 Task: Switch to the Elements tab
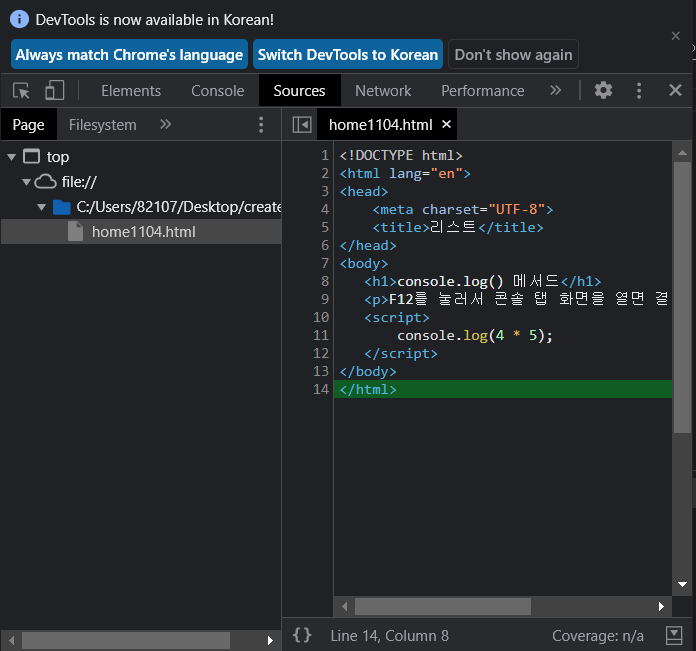coord(131,91)
